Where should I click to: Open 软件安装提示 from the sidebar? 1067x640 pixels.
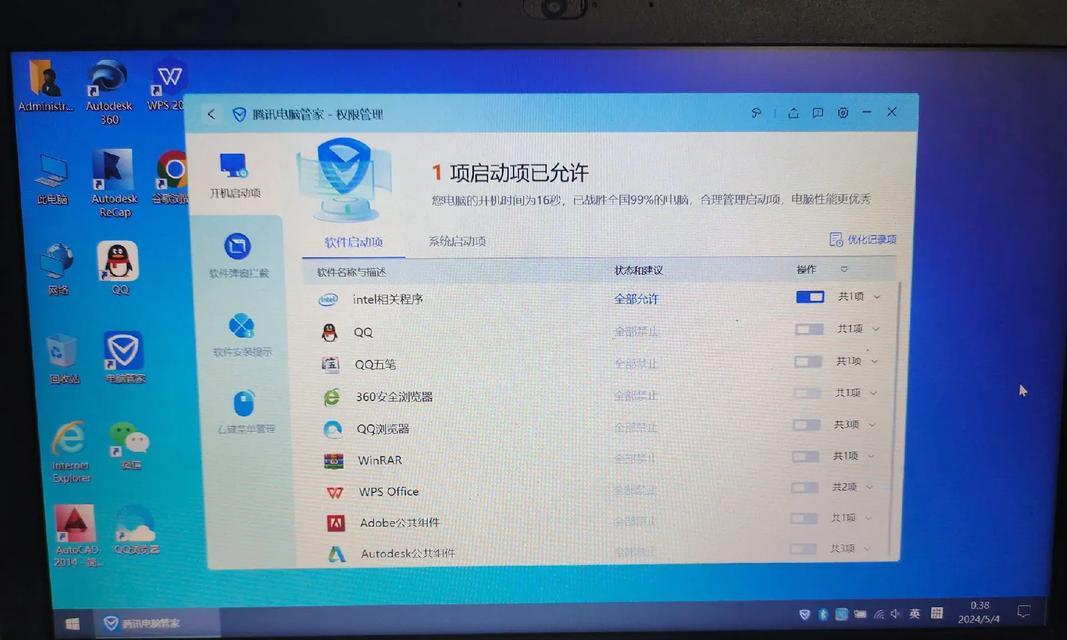click(242, 335)
